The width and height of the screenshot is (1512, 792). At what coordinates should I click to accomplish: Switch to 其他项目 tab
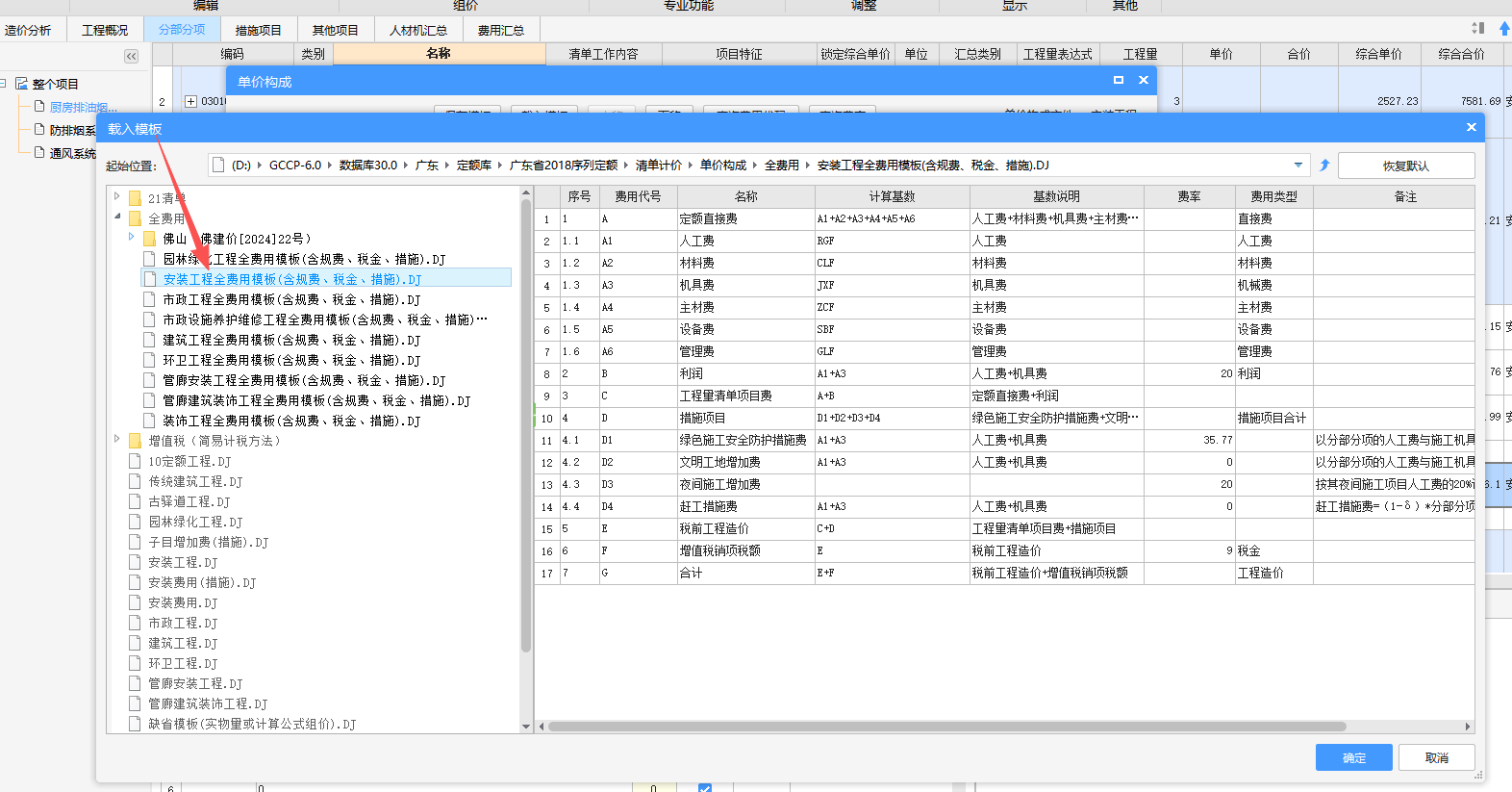click(336, 30)
